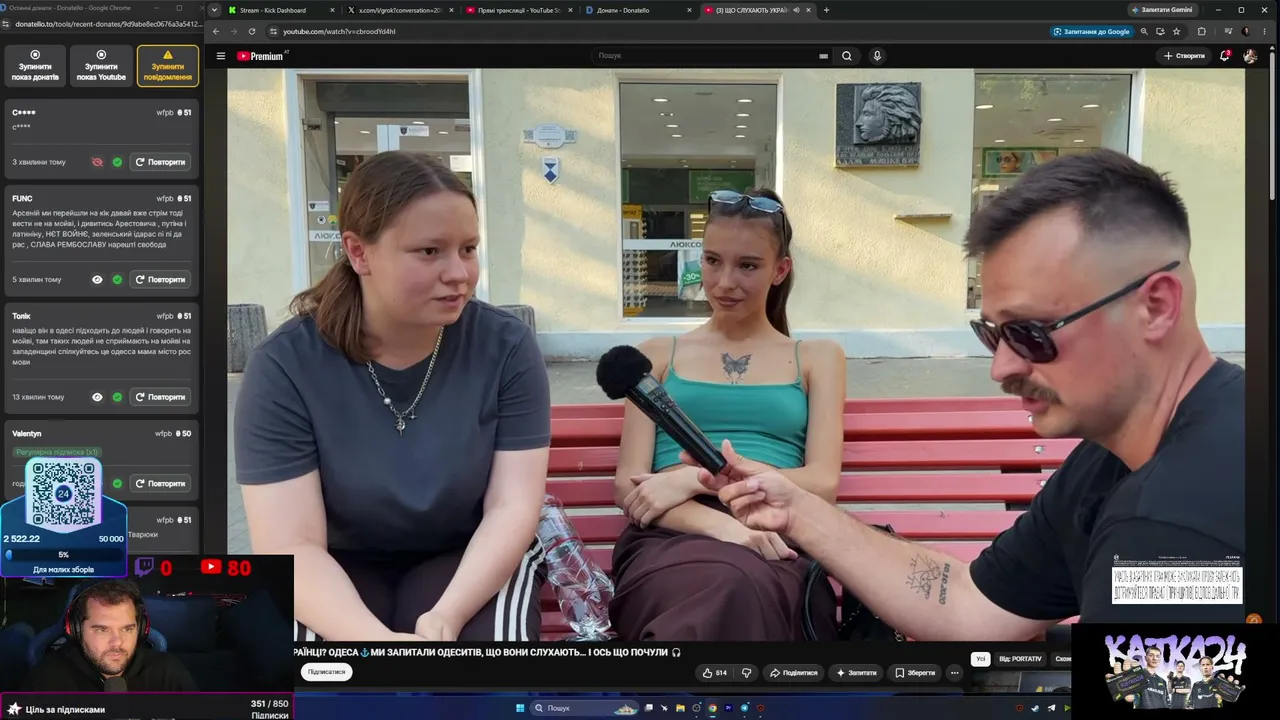This screenshot has height=720, width=1280.
Task: Click Запитання до Google in address bar
Action: pos(1091,31)
